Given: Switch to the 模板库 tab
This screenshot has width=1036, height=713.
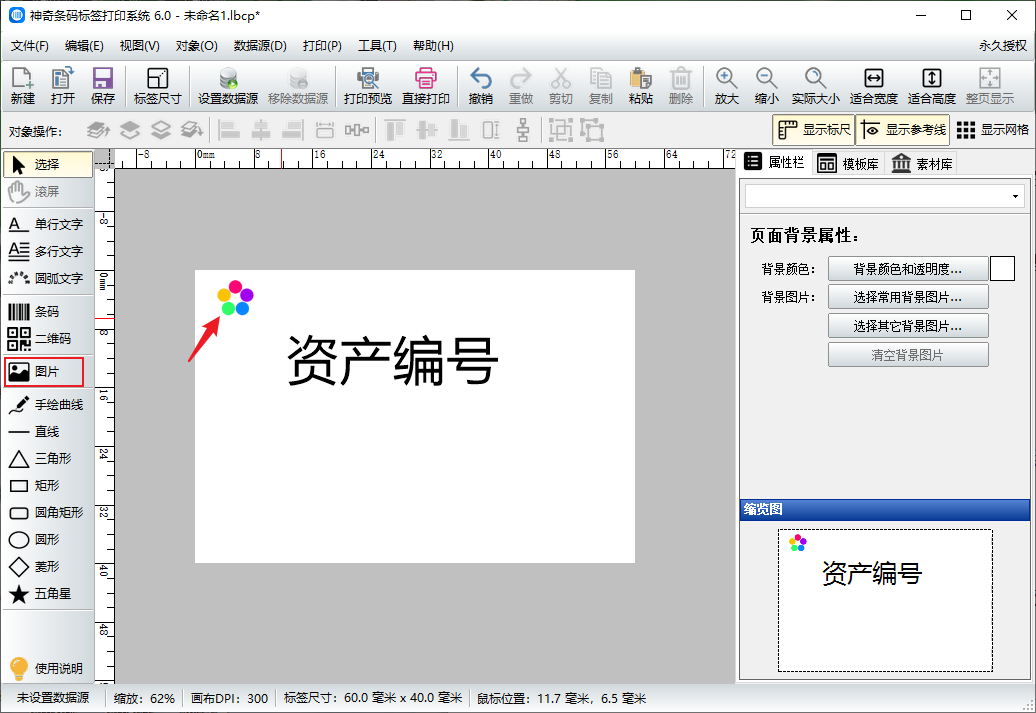Looking at the screenshot, I should point(848,164).
